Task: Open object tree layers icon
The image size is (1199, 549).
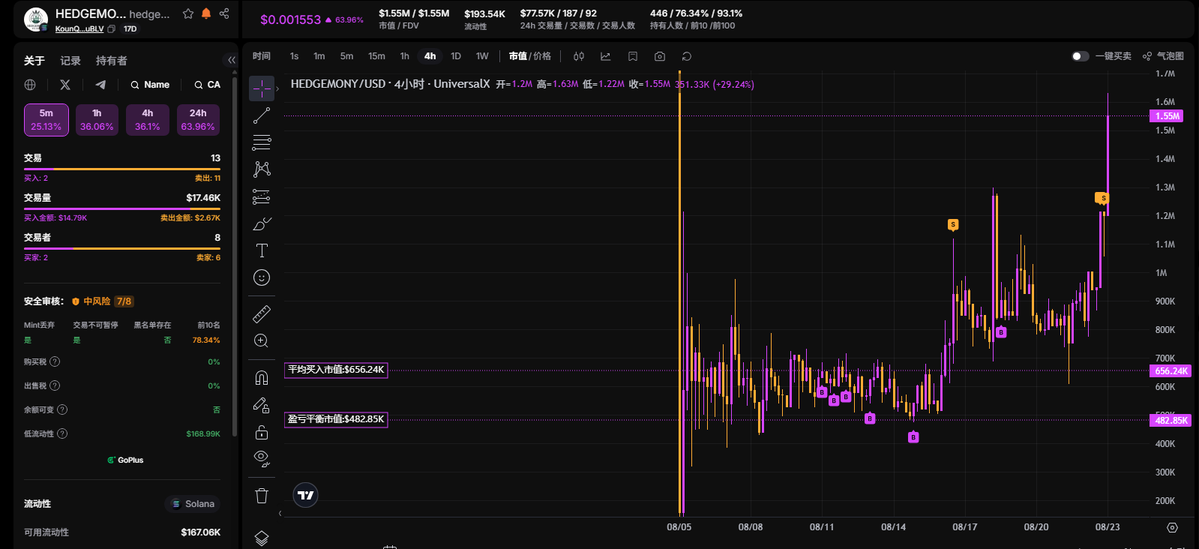Action: (x=262, y=537)
